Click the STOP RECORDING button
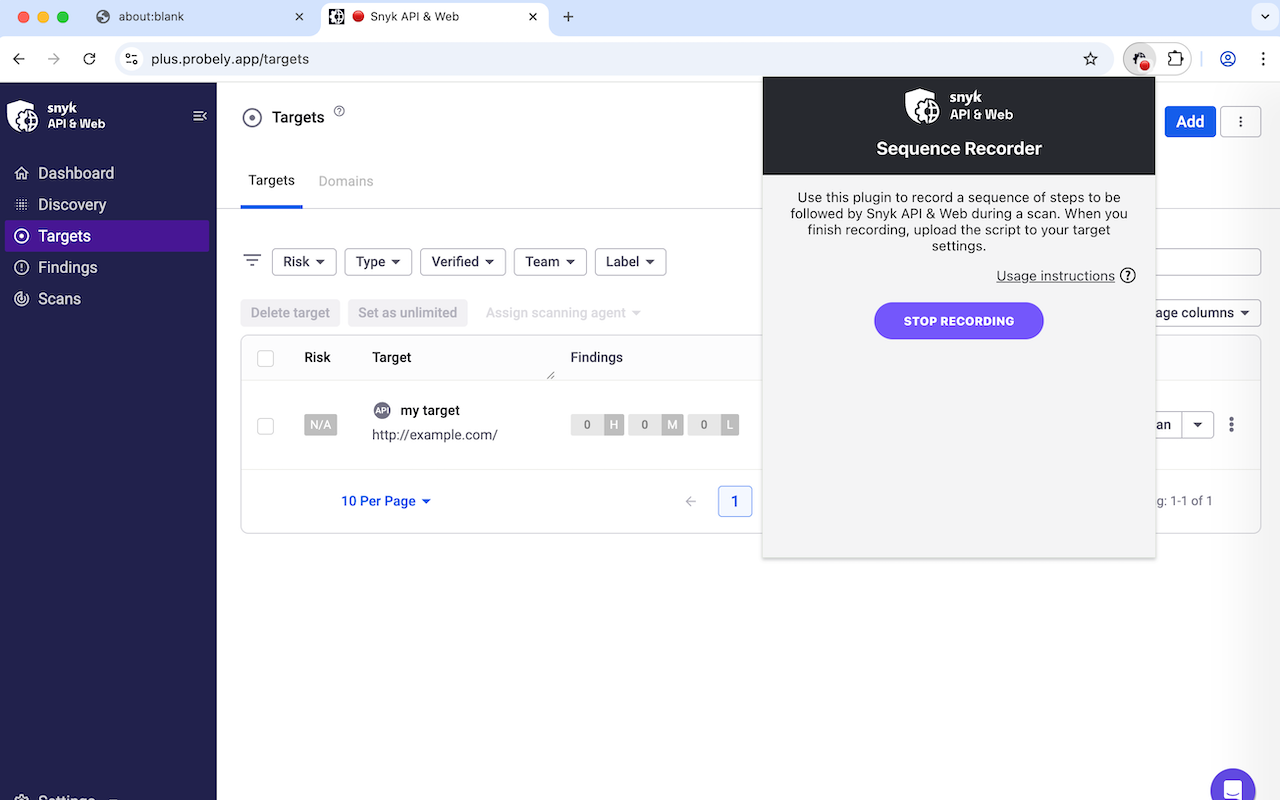Viewport: 1280px width, 800px height. coord(959,321)
